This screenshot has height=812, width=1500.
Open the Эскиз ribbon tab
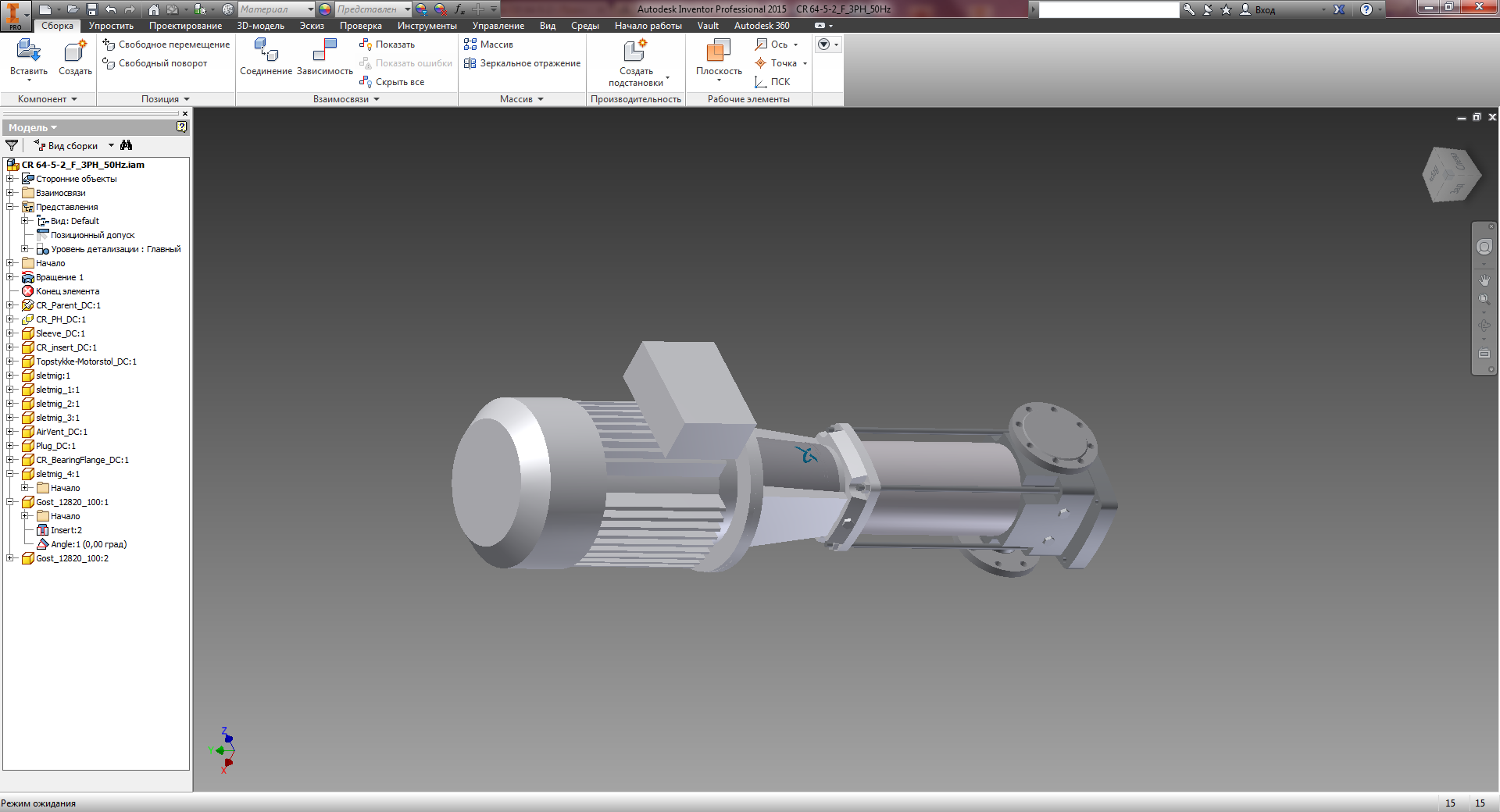(312, 26)
